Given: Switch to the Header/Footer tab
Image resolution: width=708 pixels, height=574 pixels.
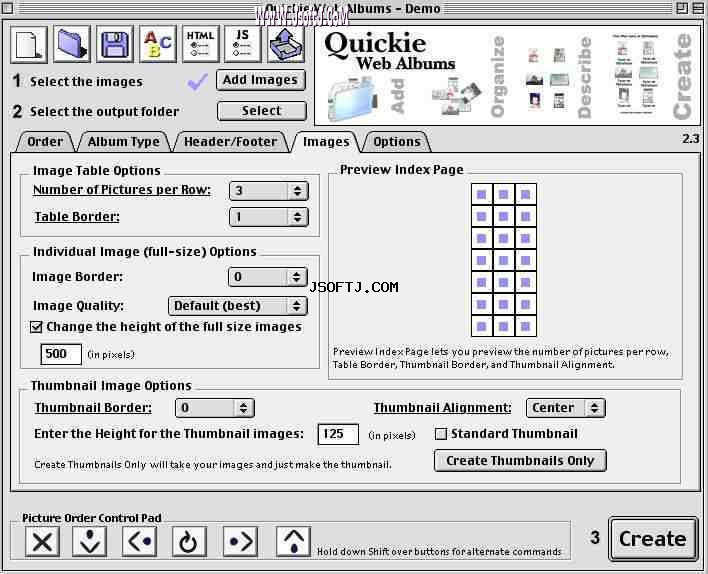Looking at the screenshot, I should point(230,142).
